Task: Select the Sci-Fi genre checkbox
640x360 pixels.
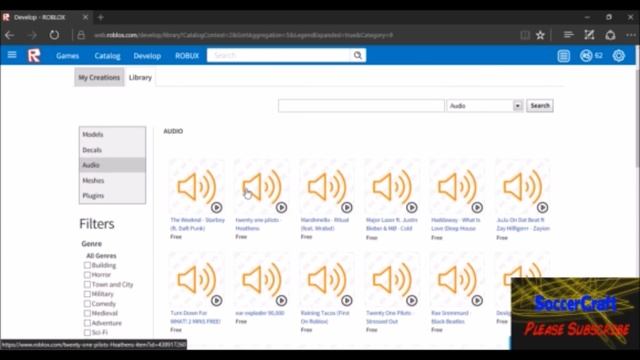Action: pos(87,332)
